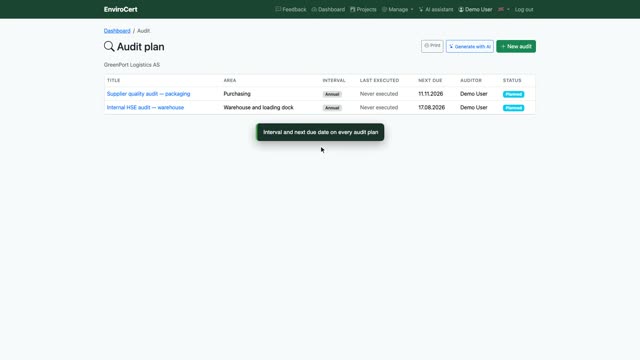Click next due date 17.08.2026
Viewport: 640px width, 360px height.
coord(431,107)
